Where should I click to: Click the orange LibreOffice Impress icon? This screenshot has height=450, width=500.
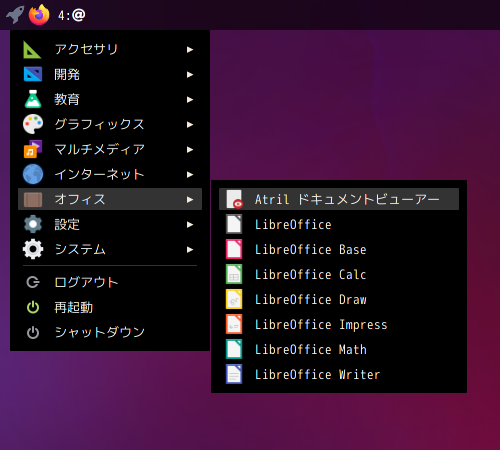tap(234, 324)
